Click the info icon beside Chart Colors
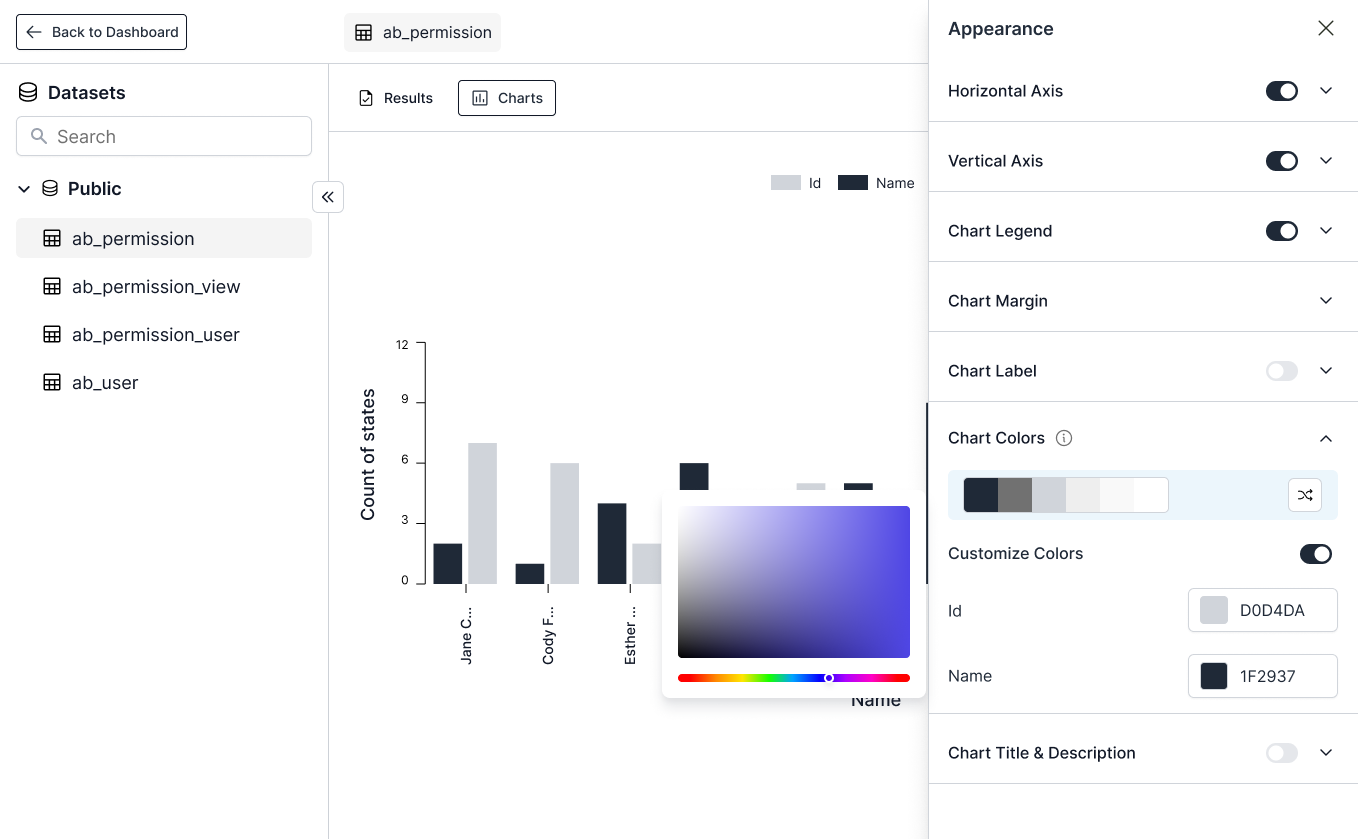 (x=1064, y=438)
